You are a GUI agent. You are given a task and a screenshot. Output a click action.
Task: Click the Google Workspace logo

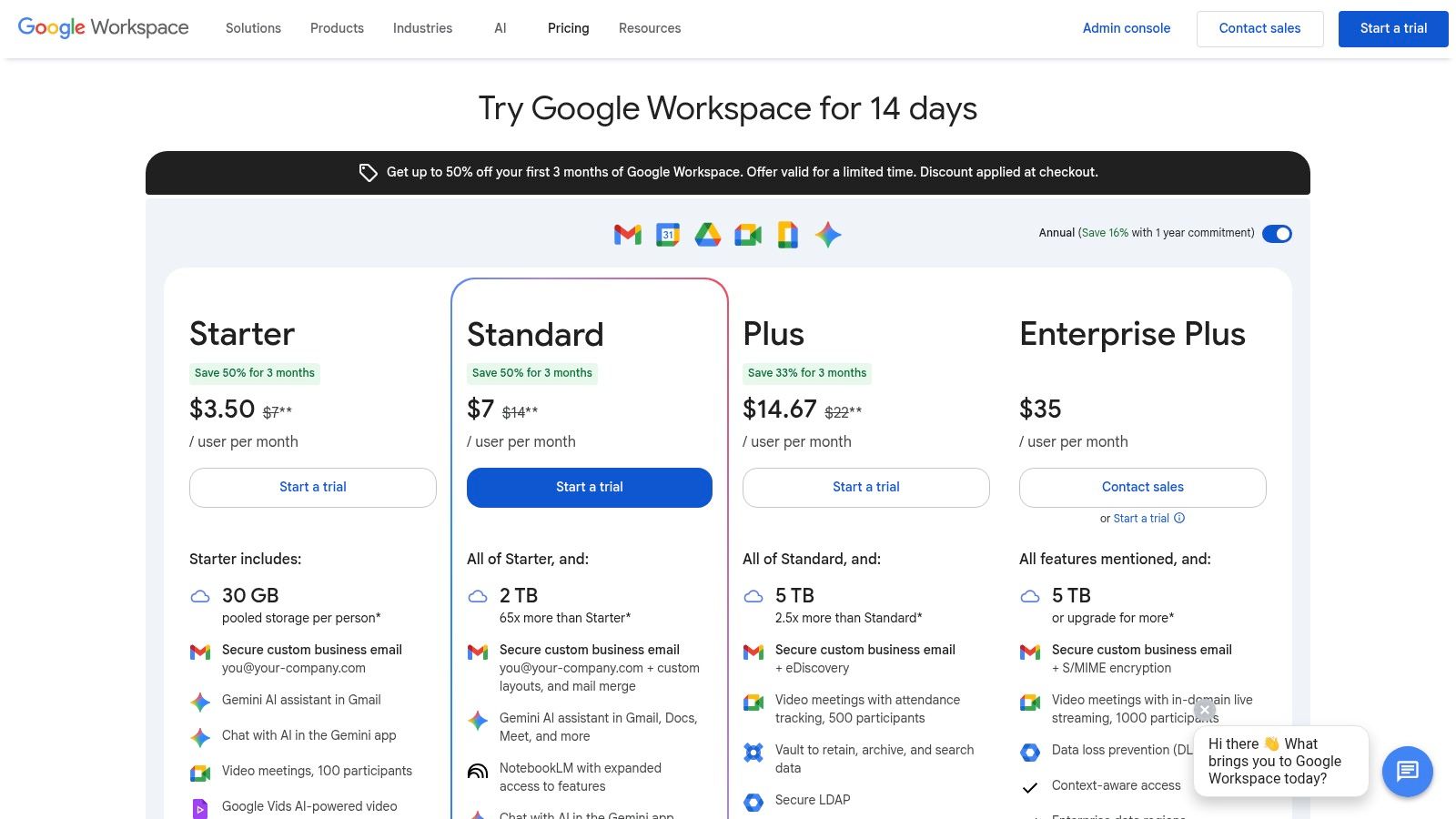pyautogui.click(x=103, y=27)
